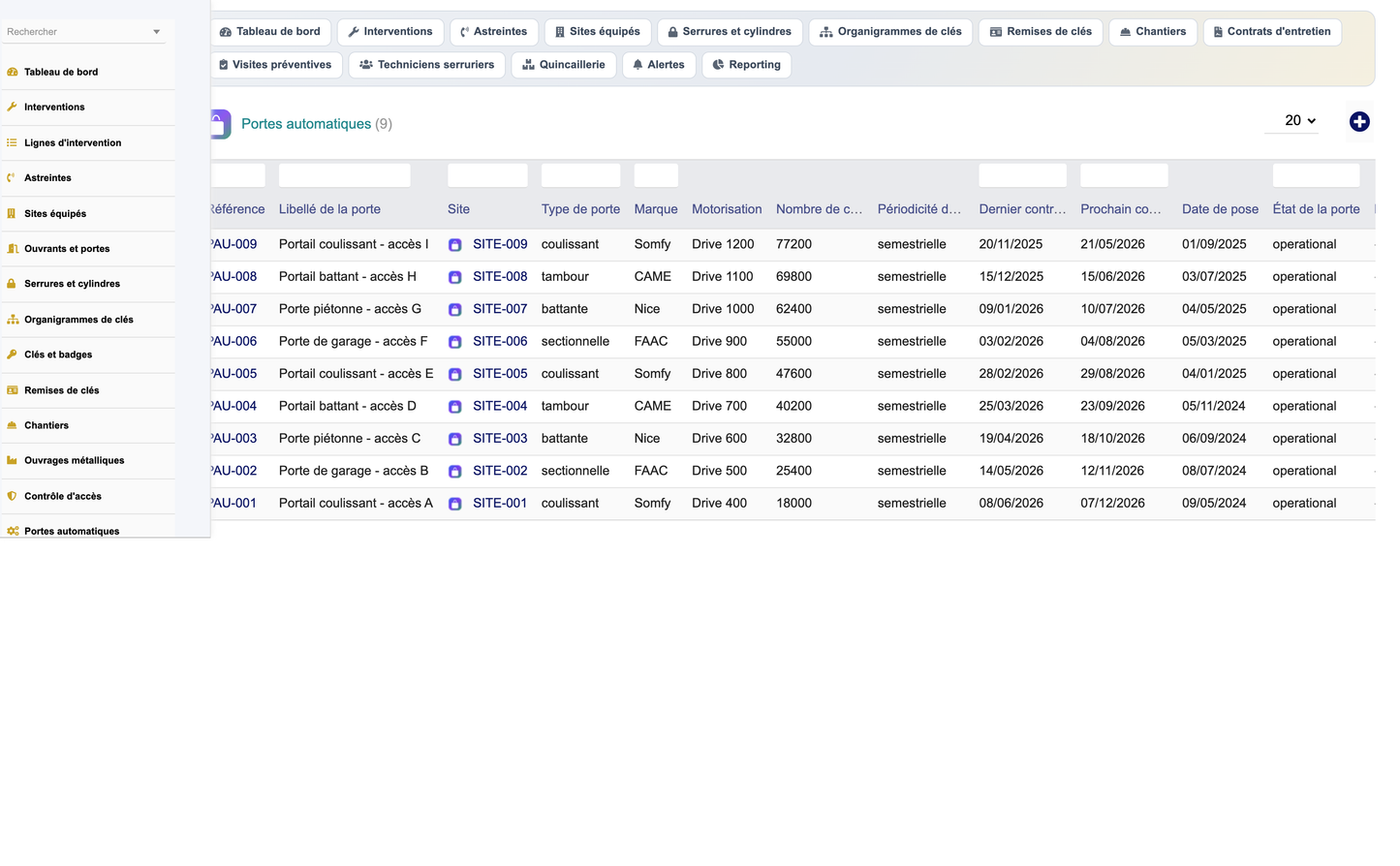
Task: Open the Visites préventives tab
Action: click(x=276, y=65)
